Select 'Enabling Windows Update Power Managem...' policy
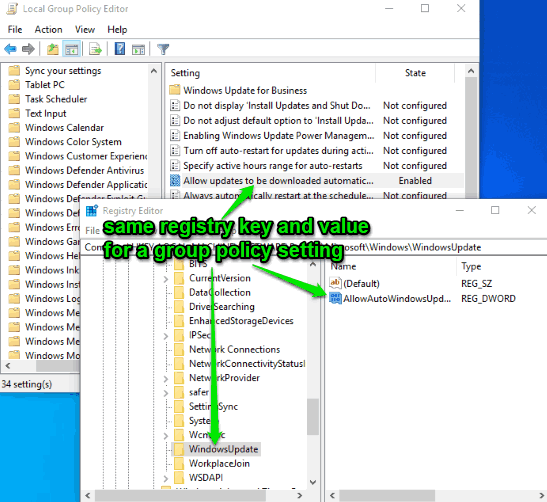This screenshot has width=547, height=502. click(x=278, y=135)
